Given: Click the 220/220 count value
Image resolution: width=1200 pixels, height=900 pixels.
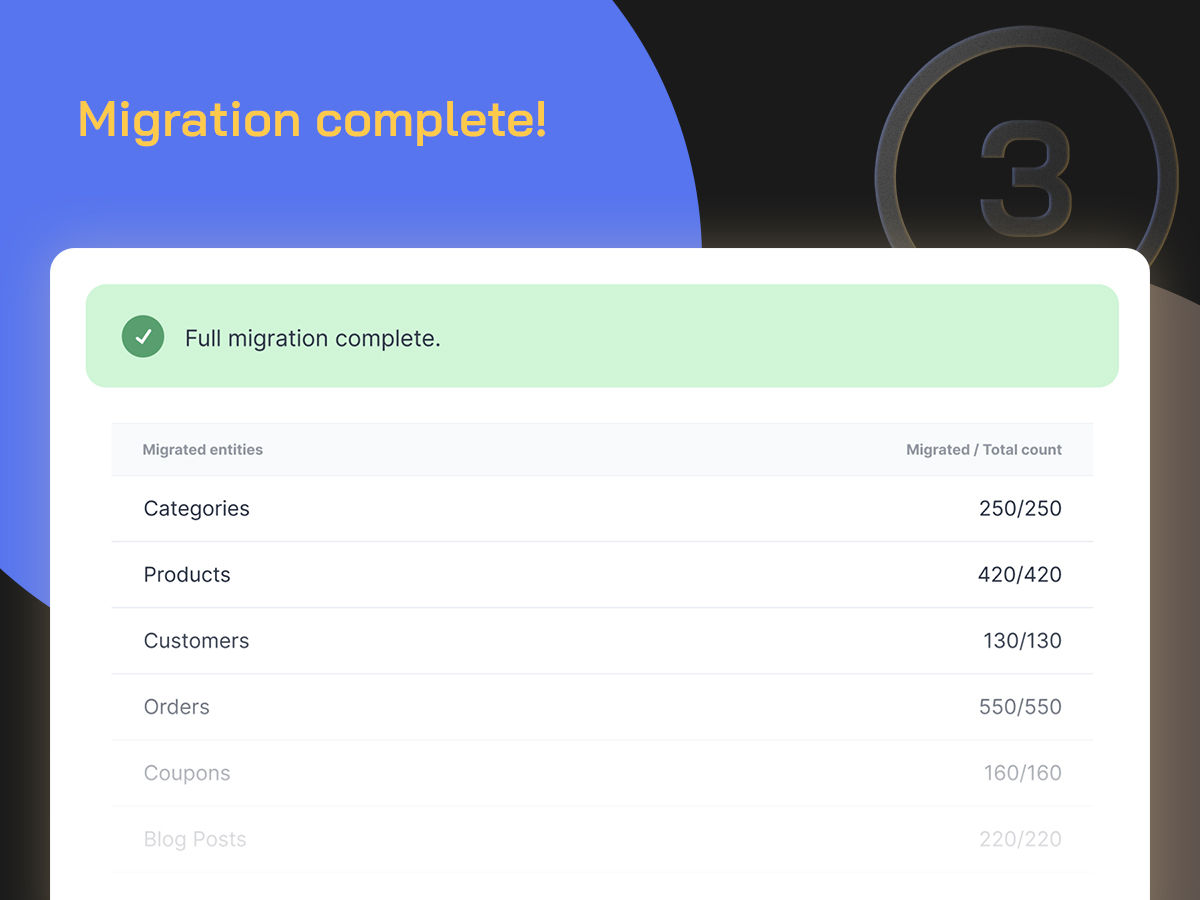Looking at the screenshot, I should [1020, 839].
